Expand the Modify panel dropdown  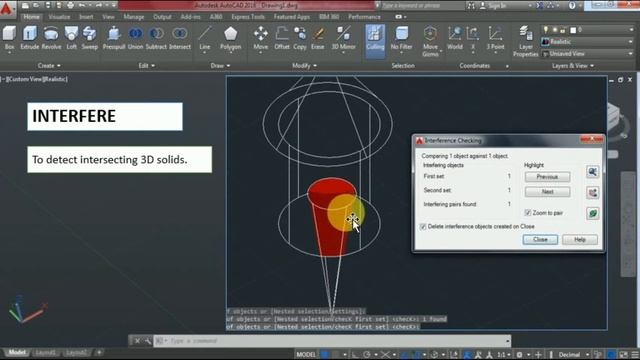pyautogui.click(x=304, y=65)
